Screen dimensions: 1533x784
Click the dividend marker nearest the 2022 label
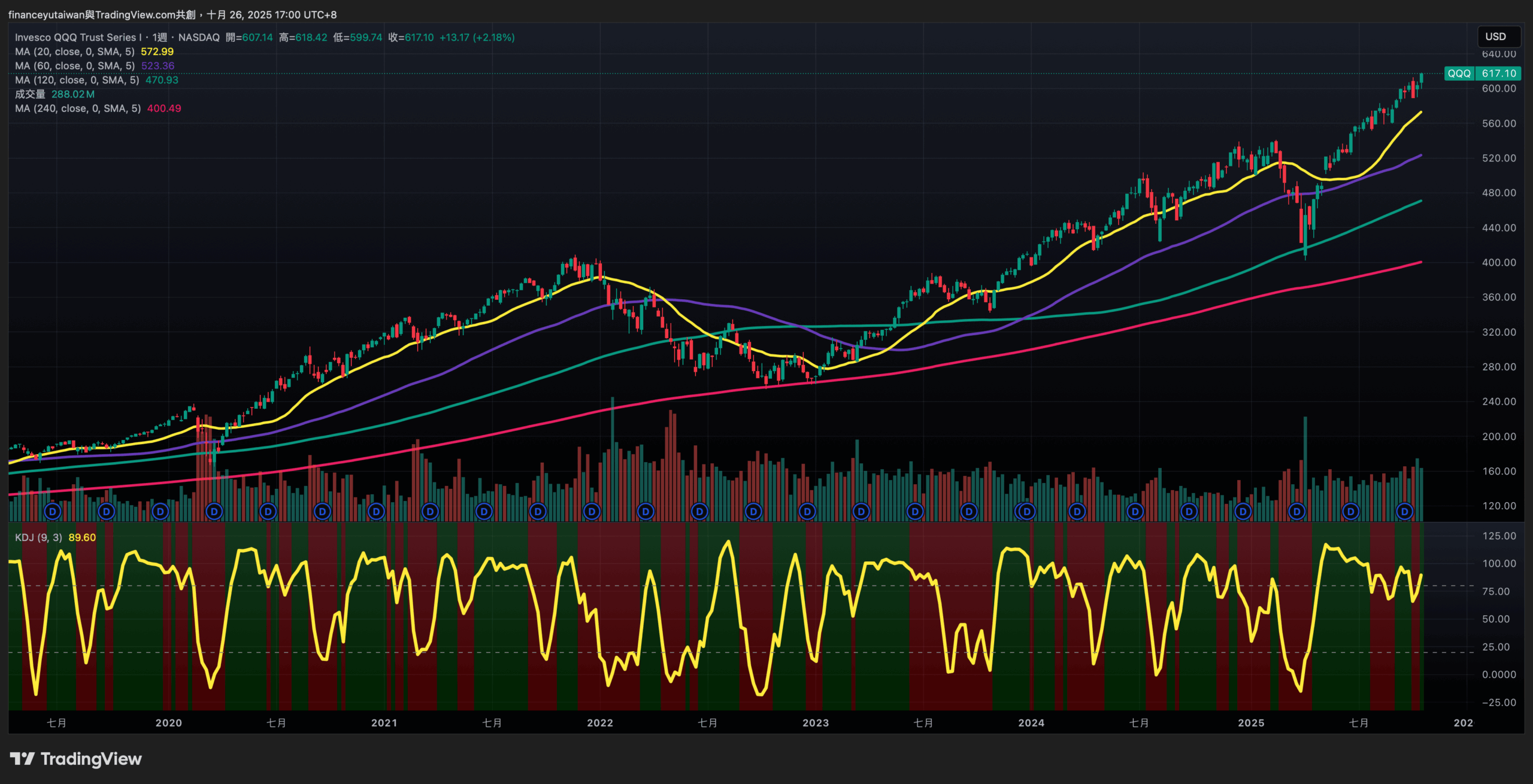[592, 512]
